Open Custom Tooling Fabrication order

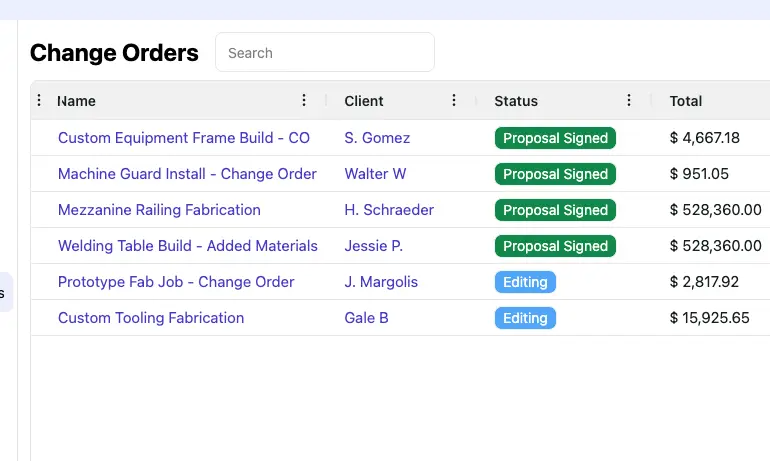click(151, 318)
